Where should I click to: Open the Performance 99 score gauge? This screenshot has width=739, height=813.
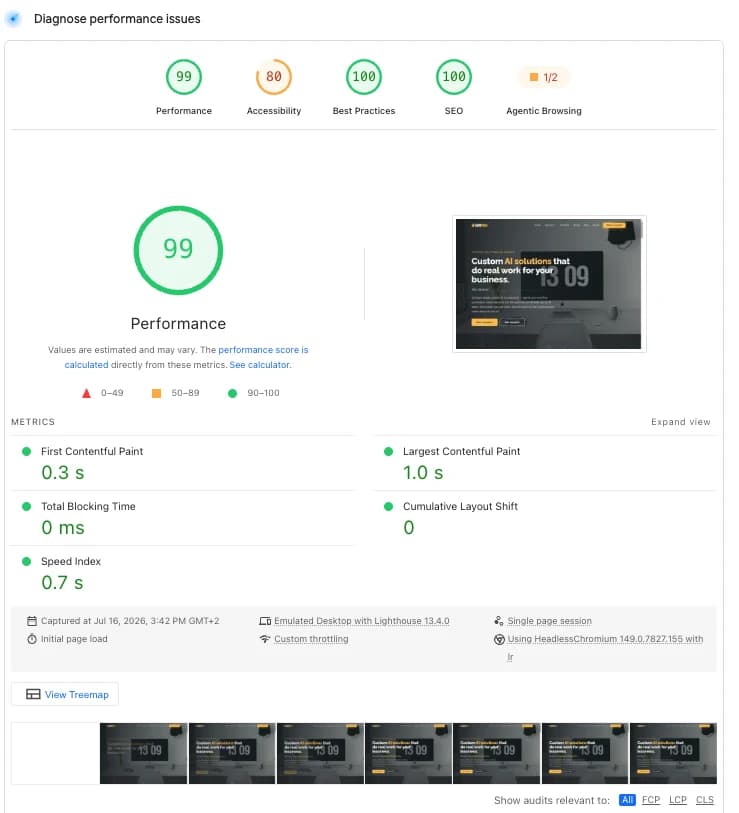184,77
